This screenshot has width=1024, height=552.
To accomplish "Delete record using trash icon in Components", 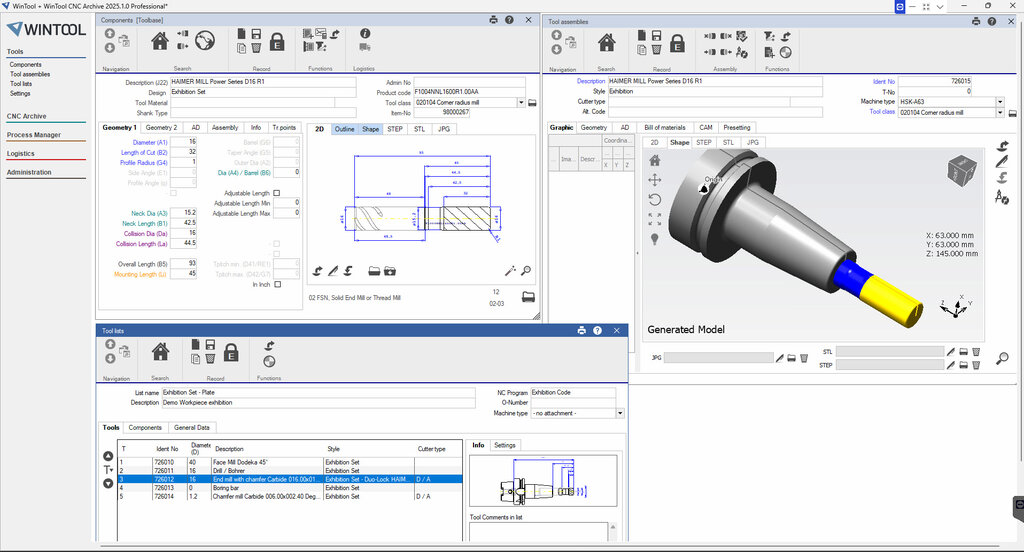I will click(256, 48).
